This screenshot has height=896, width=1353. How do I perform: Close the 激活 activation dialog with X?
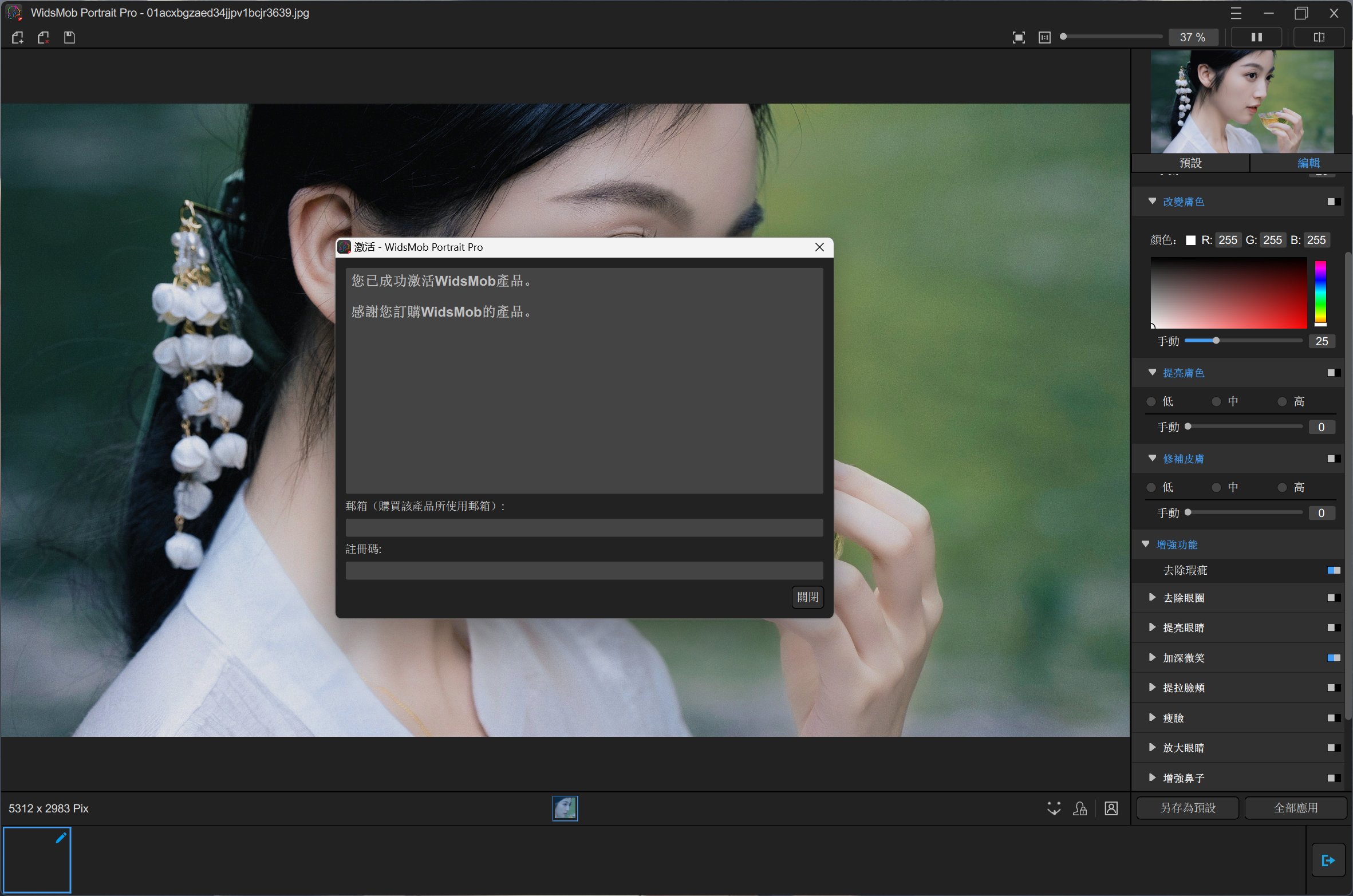(x=819, y=247)
